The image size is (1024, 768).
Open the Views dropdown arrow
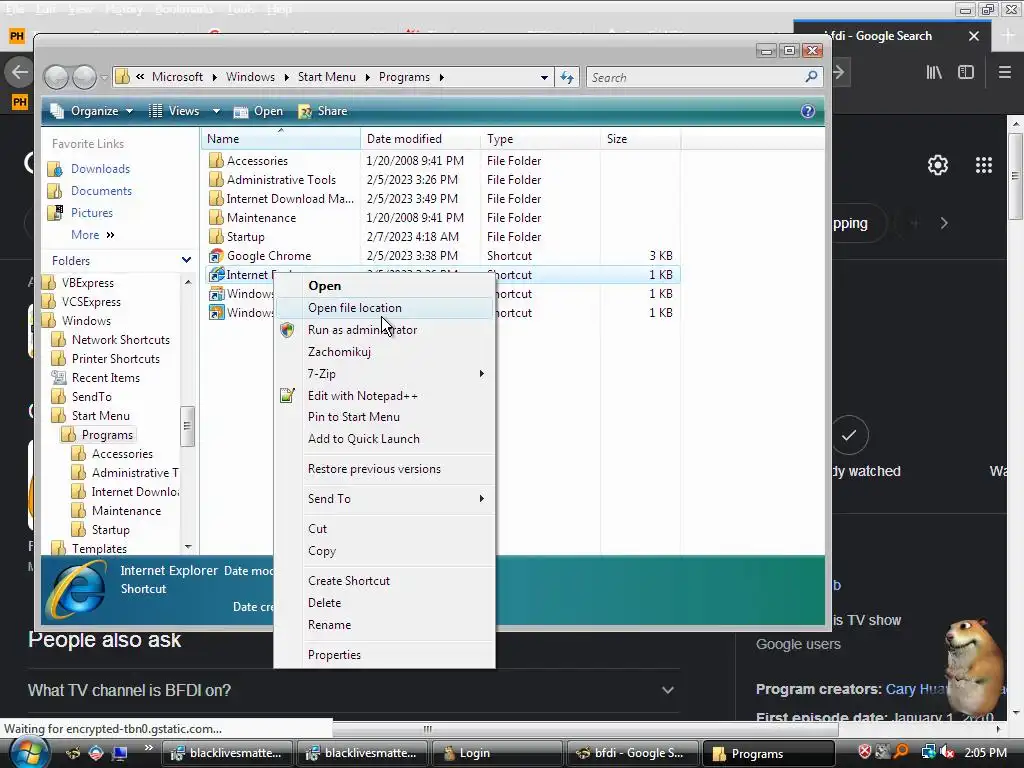pyautogui.click(x=216, y=112)
